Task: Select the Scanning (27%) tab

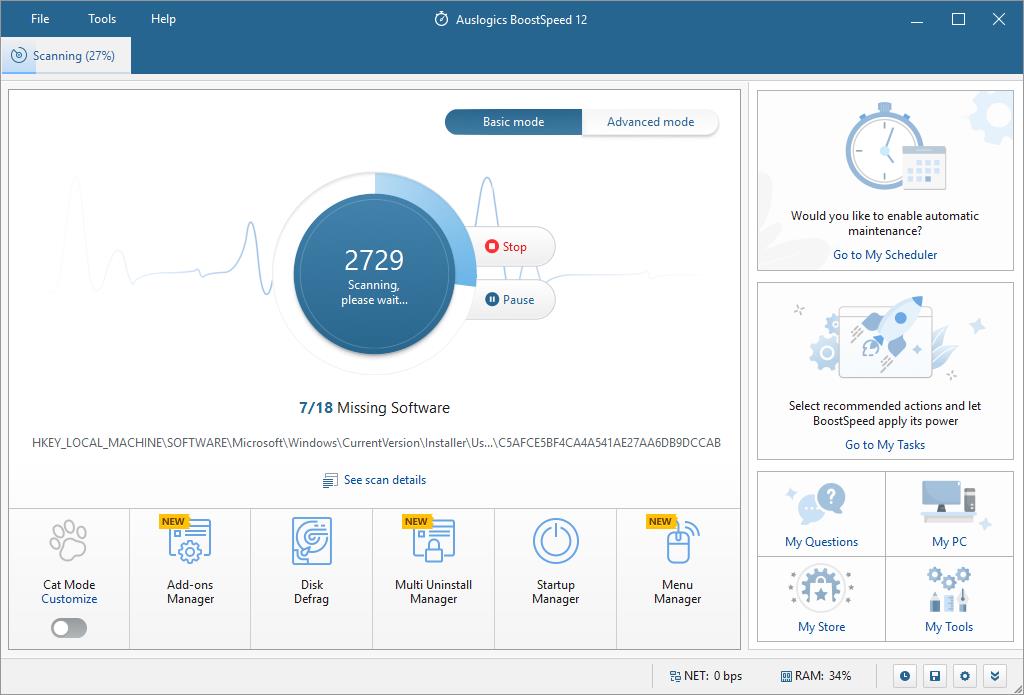Action: [x=66, y=56]
